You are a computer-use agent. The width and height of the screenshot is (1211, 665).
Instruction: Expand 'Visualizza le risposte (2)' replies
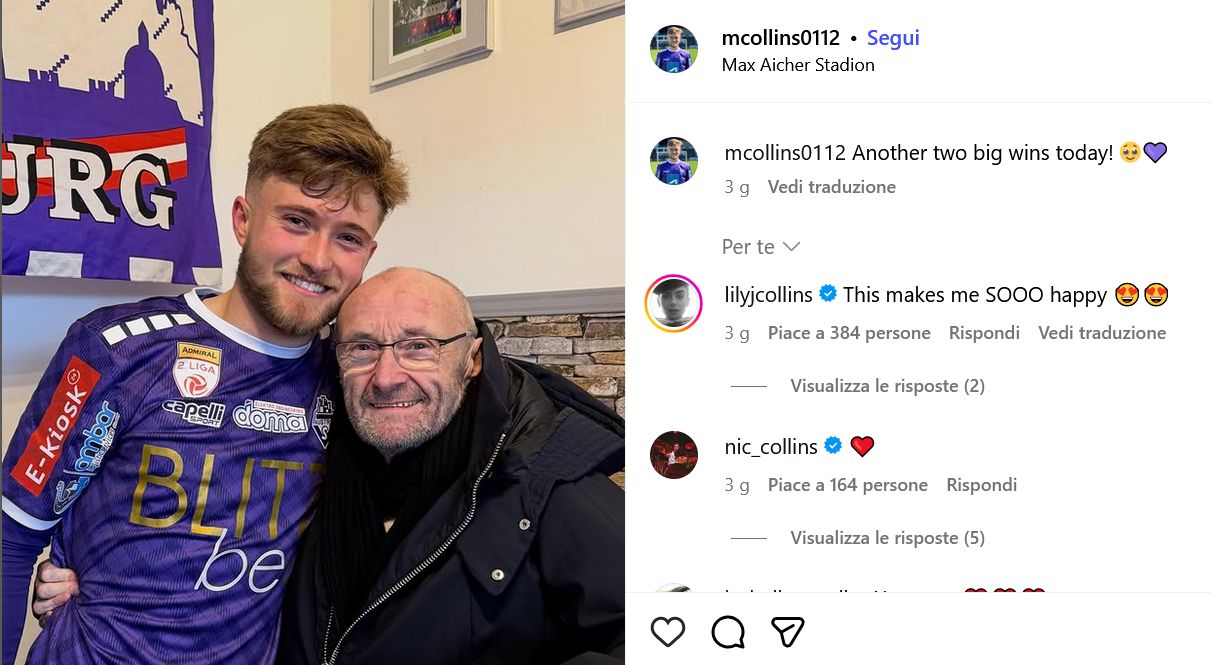[887, 386]
